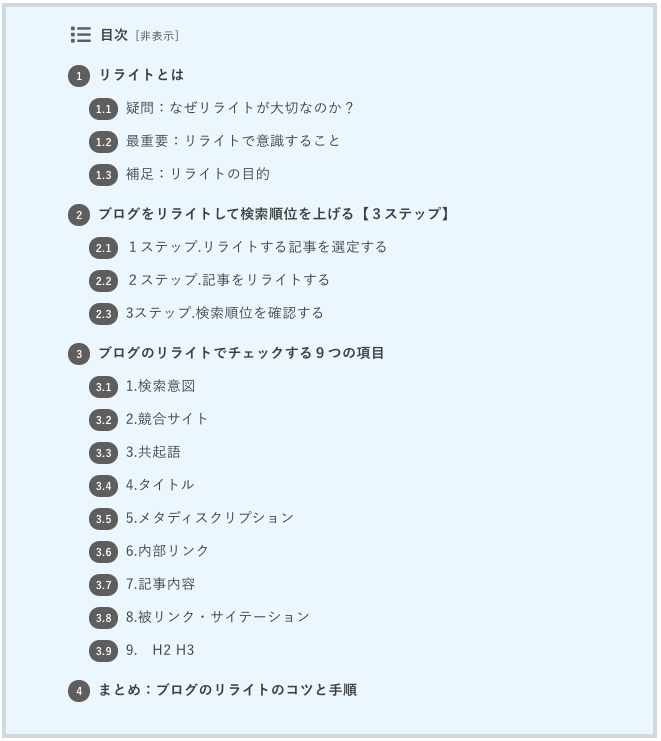The image size is (661, 741).
Task: Open 補足:リライトの目的 link
Action: point(198,174)
